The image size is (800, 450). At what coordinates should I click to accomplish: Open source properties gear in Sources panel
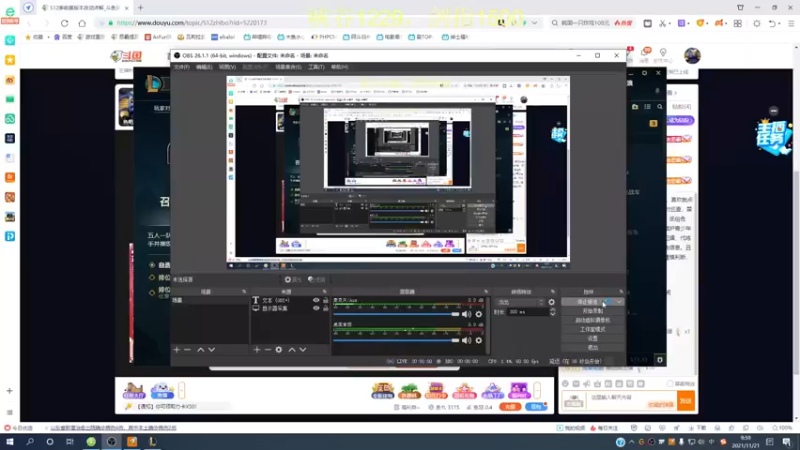(279, 350)
